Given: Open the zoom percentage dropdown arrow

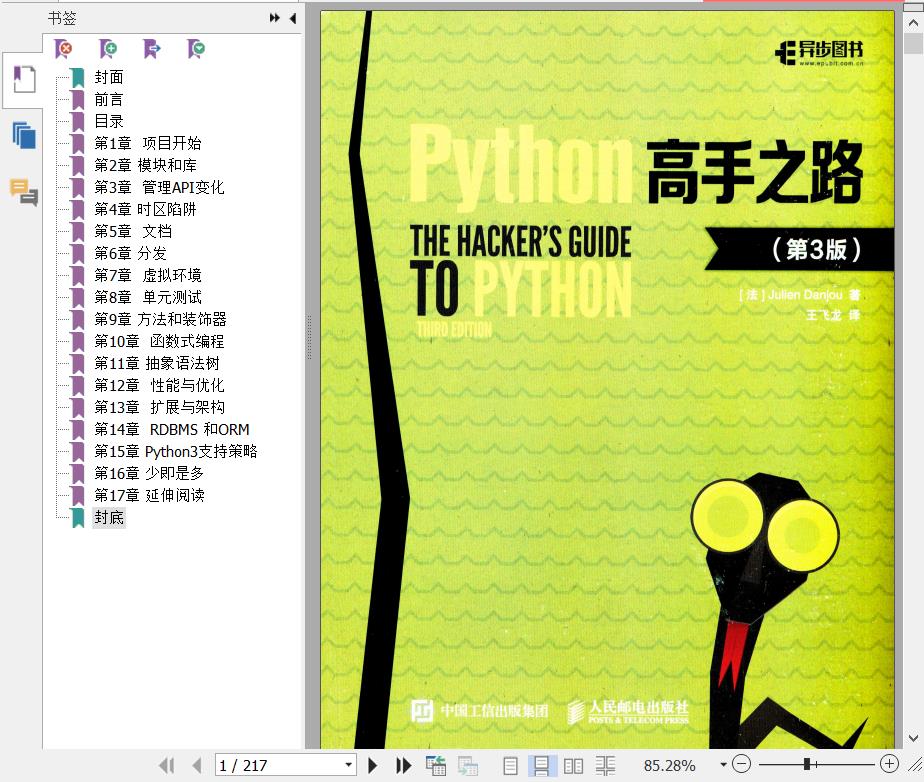Looking at the screenshot, I should (x=723, y=765).
